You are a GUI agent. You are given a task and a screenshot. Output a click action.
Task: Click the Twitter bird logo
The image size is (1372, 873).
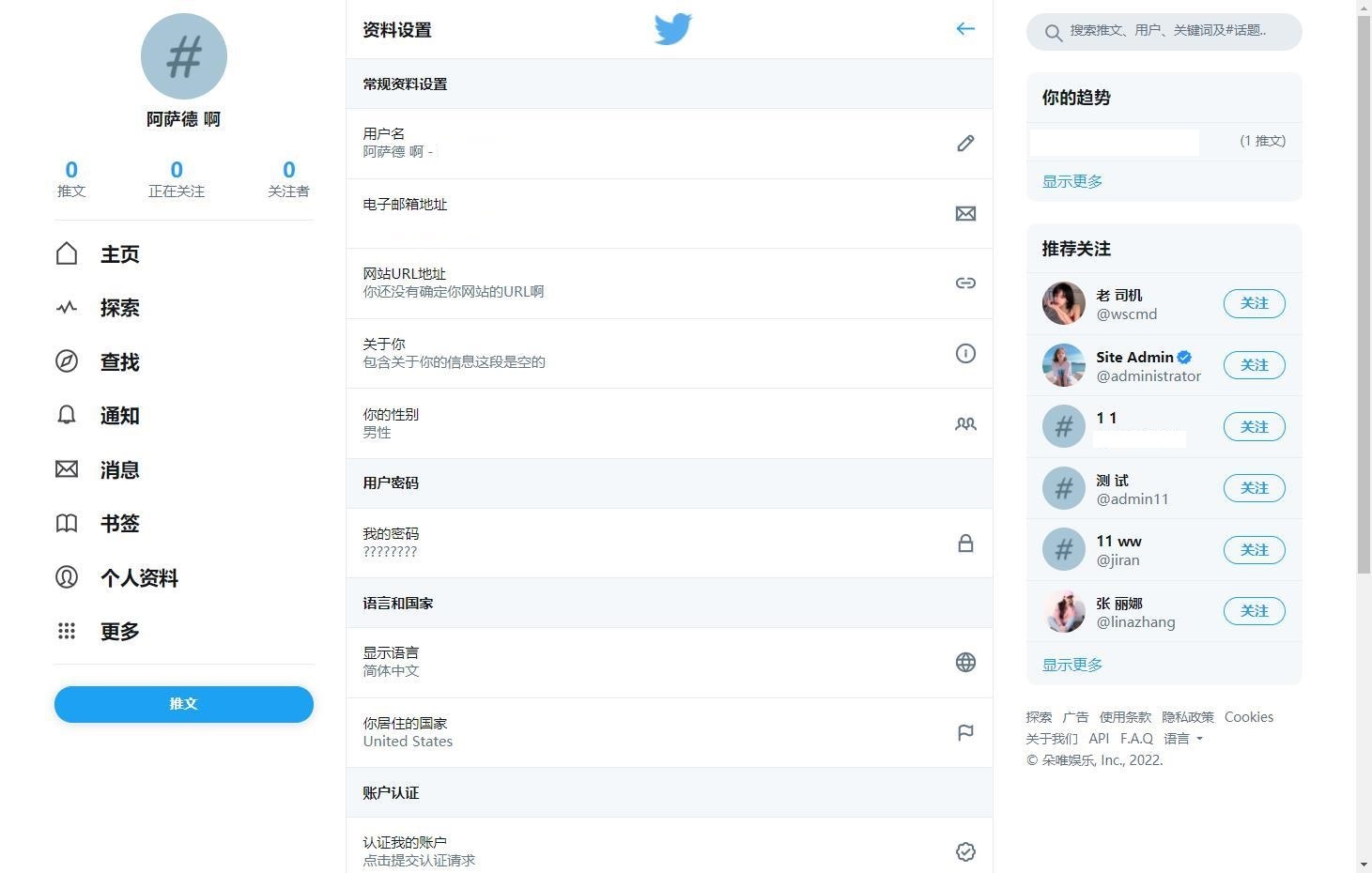coord(672,29)
